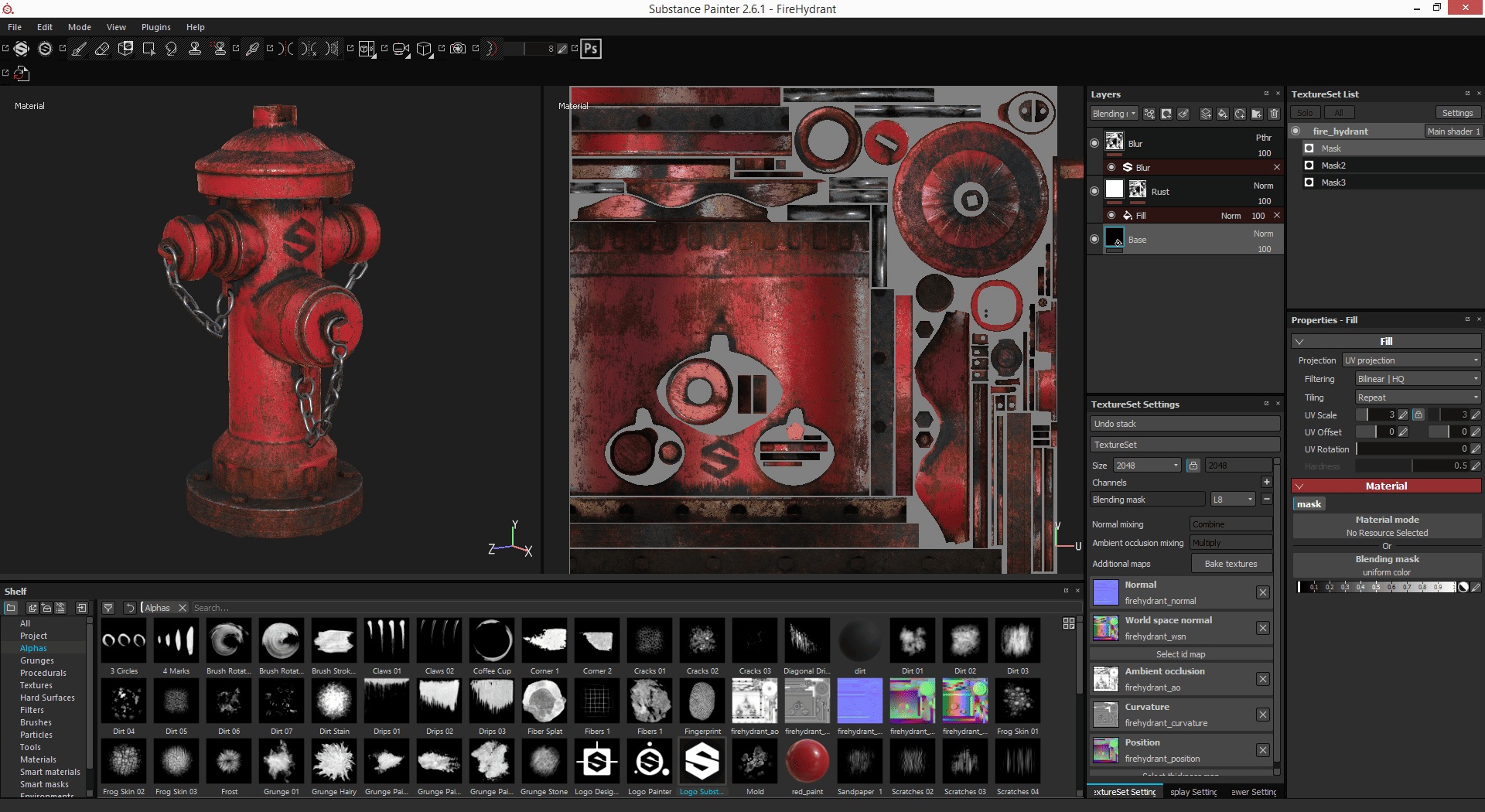Switch to the Display Settings tab

point(1193,792)
